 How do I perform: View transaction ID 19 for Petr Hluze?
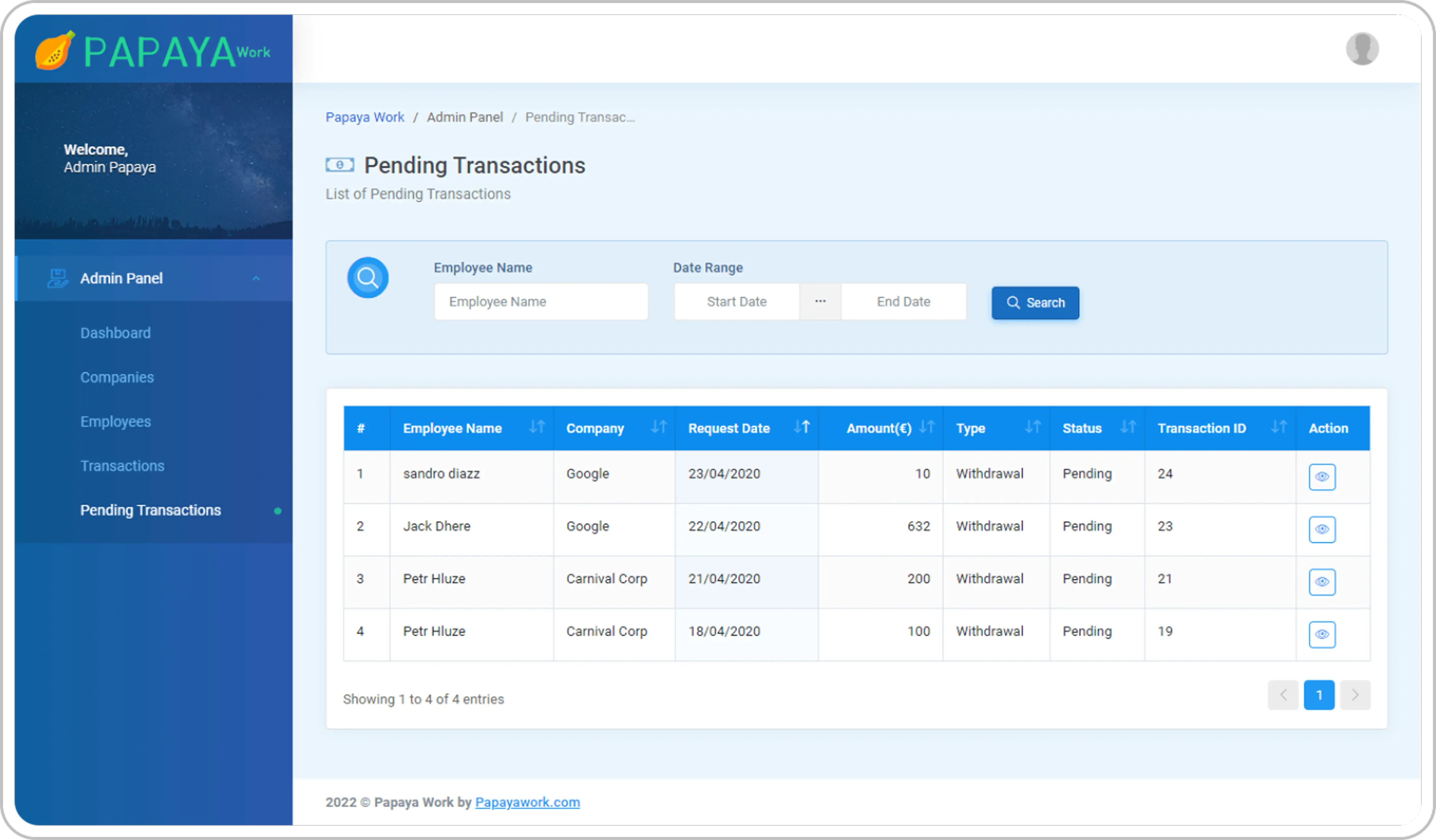click(1322, 634)
